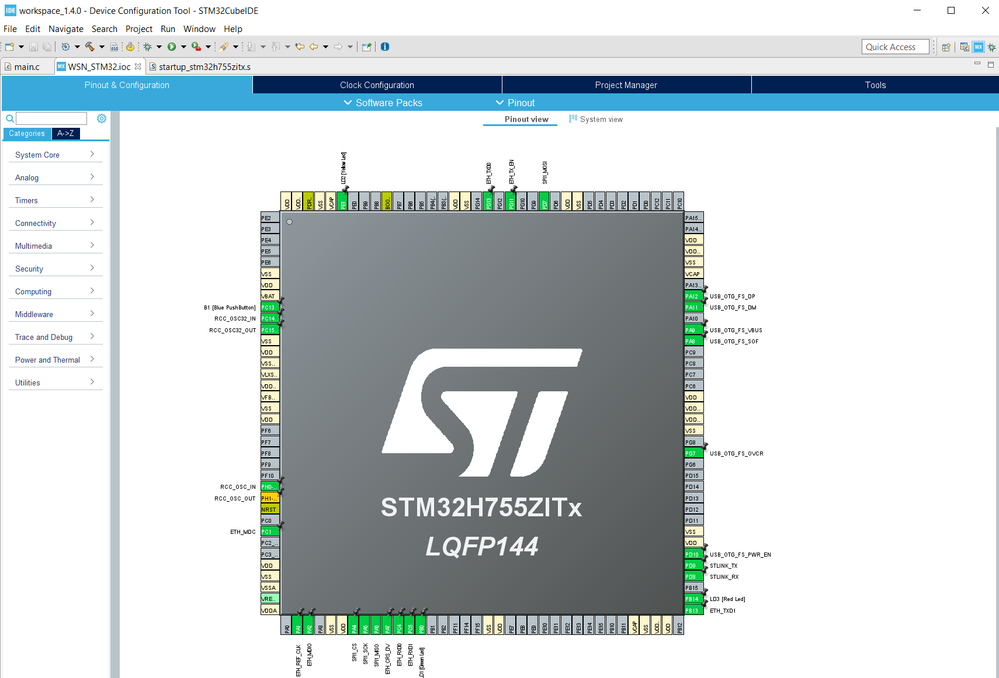This screenshot has height=678, width=999.
Task: Expand the Software Packs dropdown
Action: tap(382, 103)
